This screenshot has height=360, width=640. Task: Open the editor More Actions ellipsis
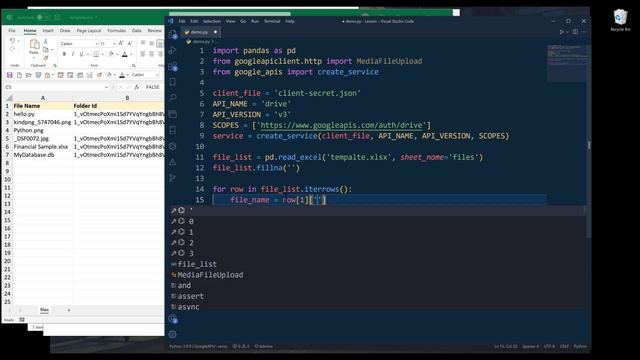click(x=584, y=32)
